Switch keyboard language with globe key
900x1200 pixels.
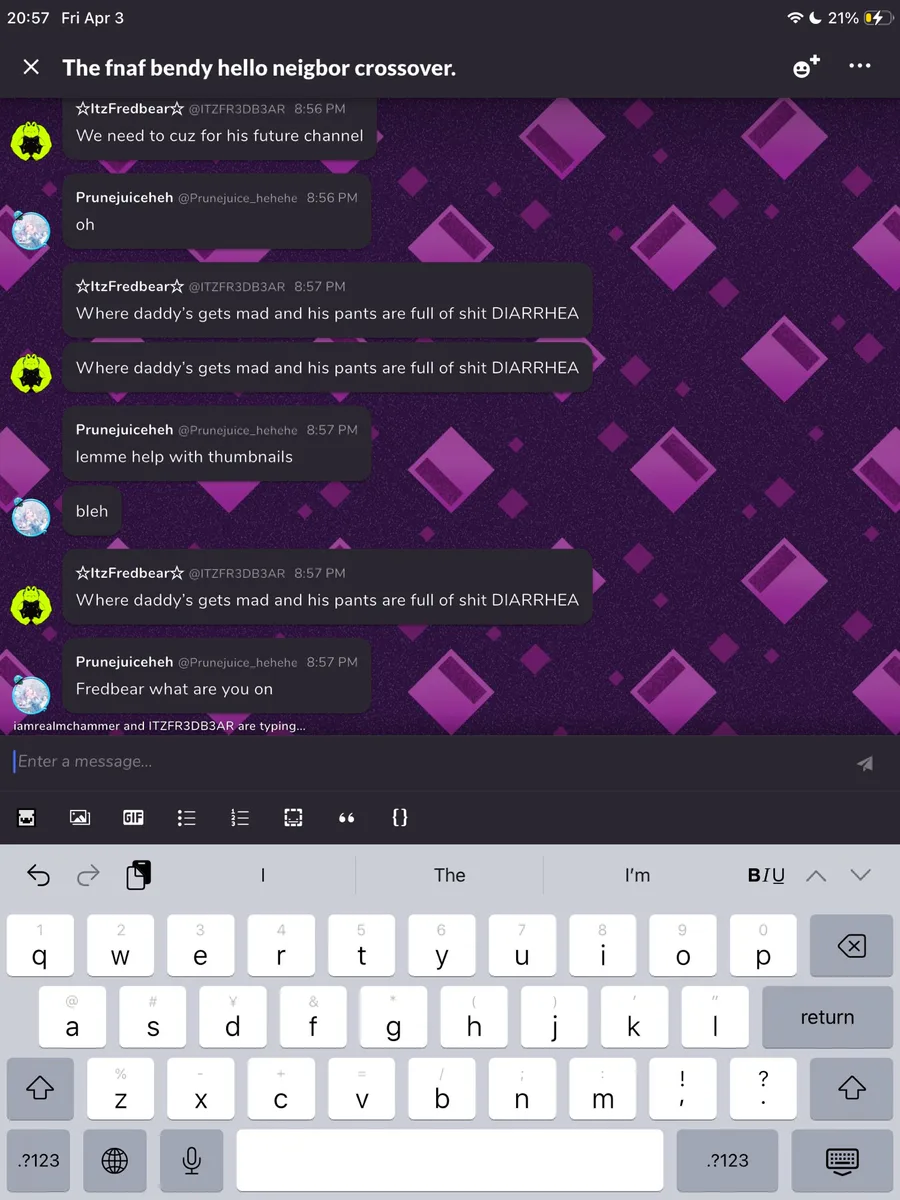[x=115, y=1160]
